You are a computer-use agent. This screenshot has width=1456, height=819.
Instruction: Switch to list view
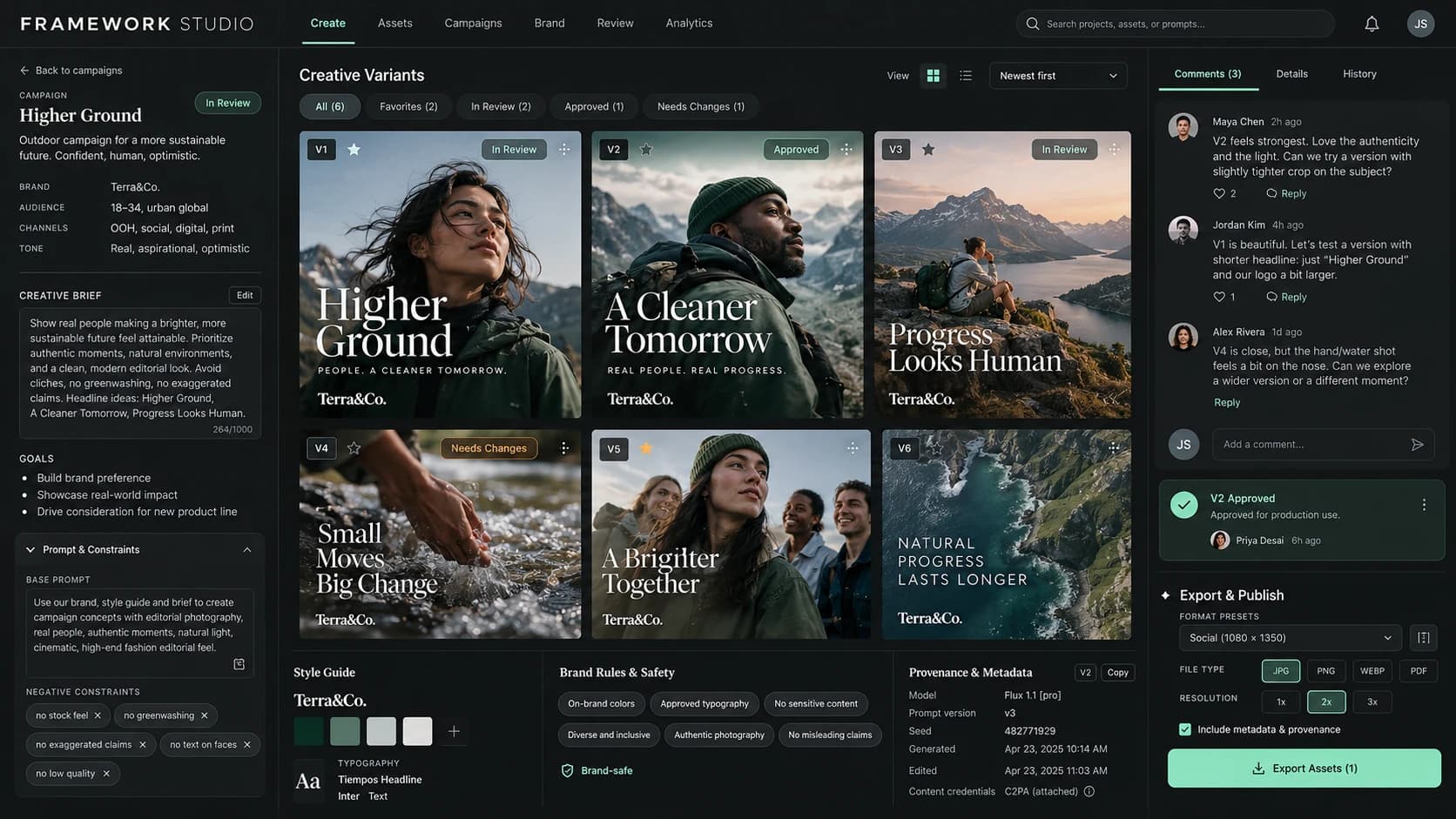(966, 76)
